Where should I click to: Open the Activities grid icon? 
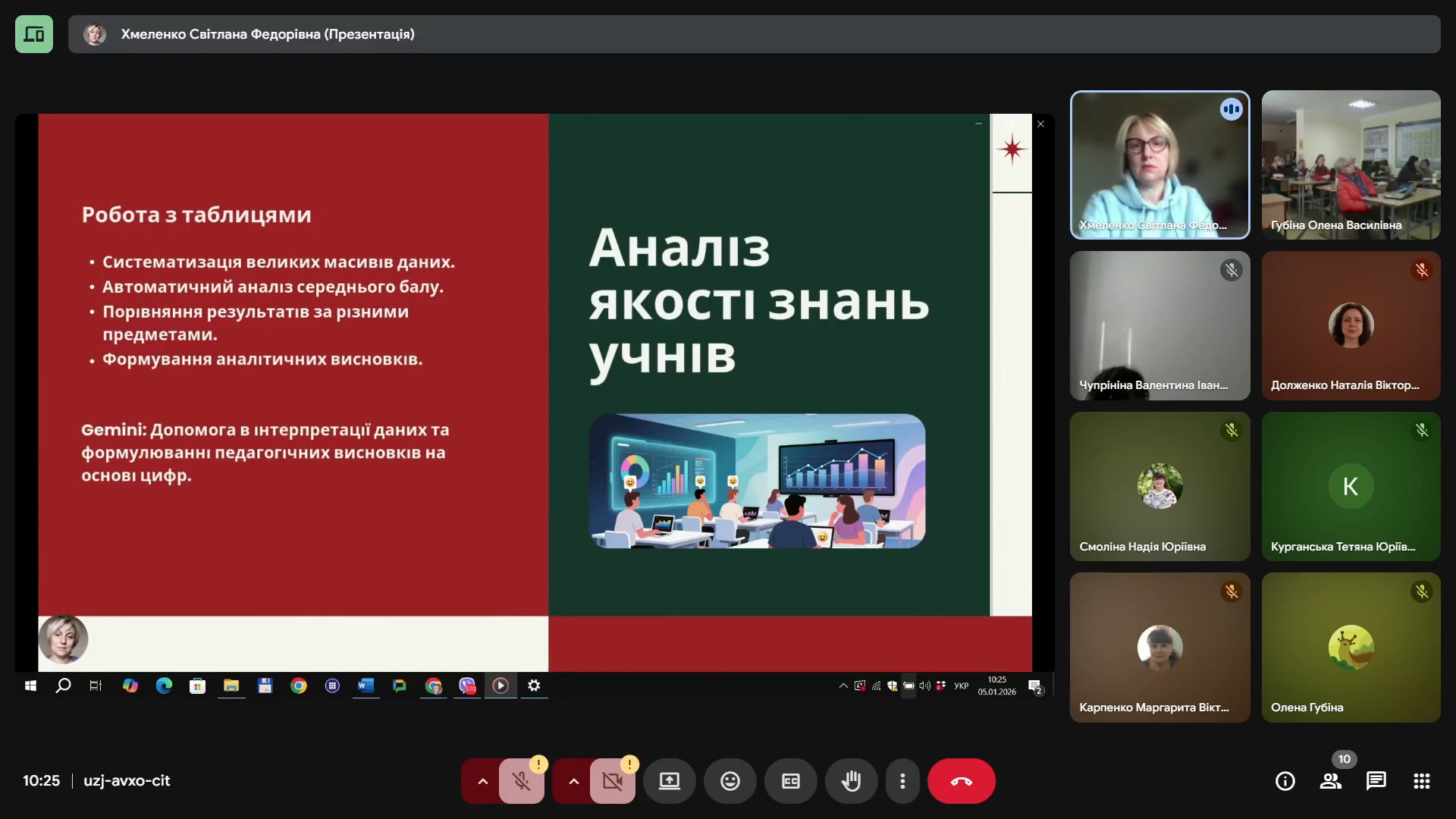pyautogui.click(x=1421, y=781)
